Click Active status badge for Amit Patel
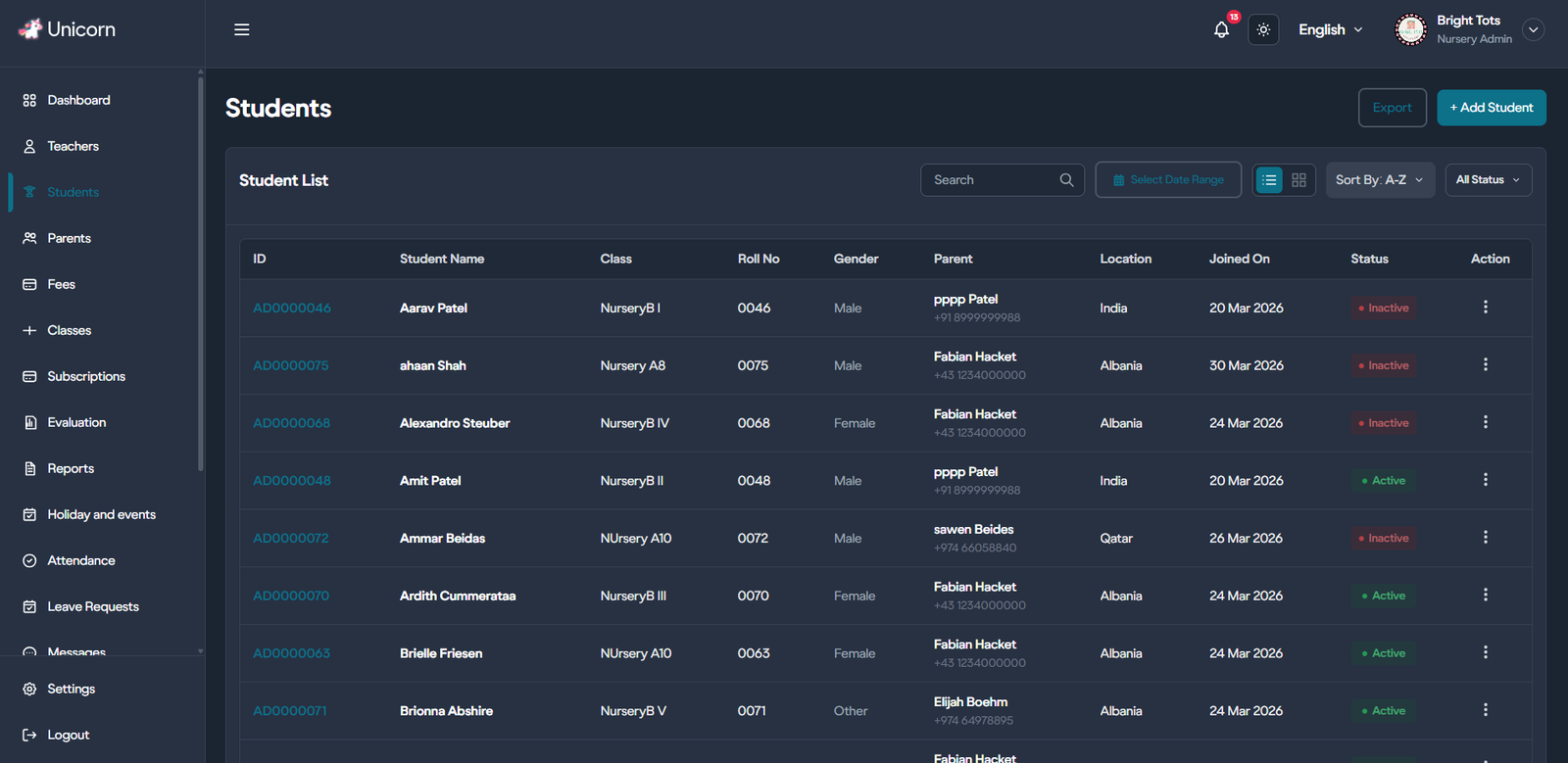Viewport: 1568px width, 763px height. tap(1383, 481)
